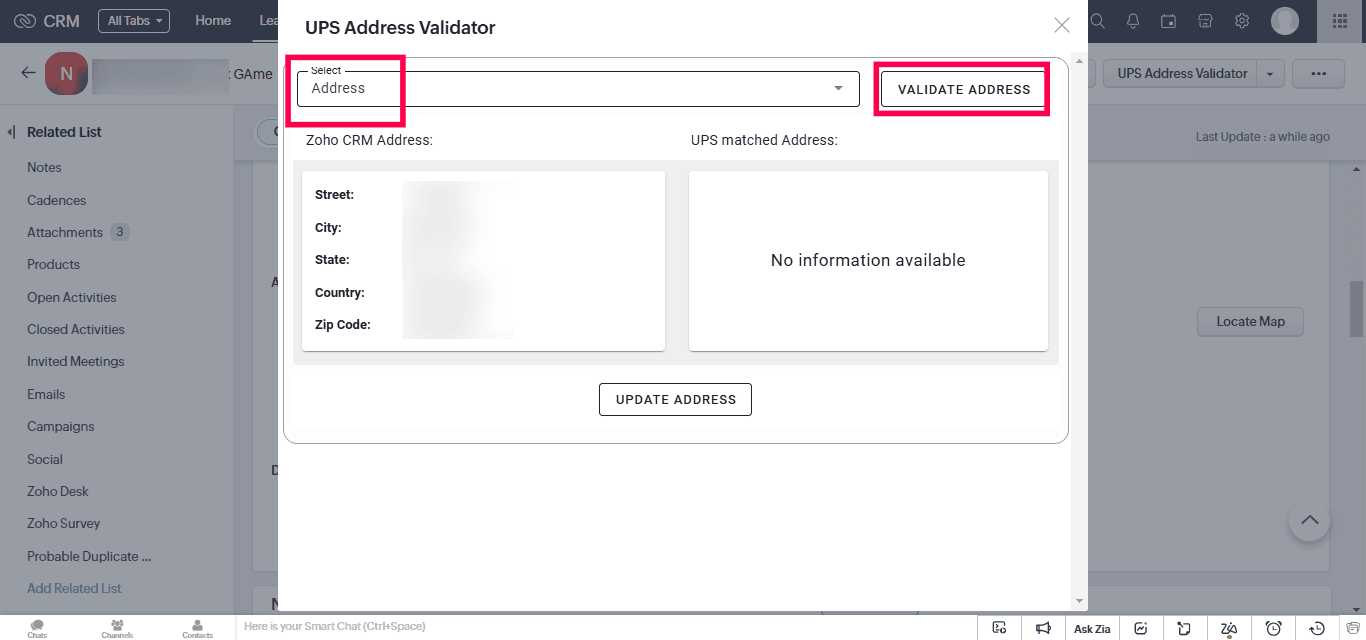The image size is (1366, 640).
Task: Close the UPS Address Validator dialog
Action: pyautogui.click(x=1062, y=25)
